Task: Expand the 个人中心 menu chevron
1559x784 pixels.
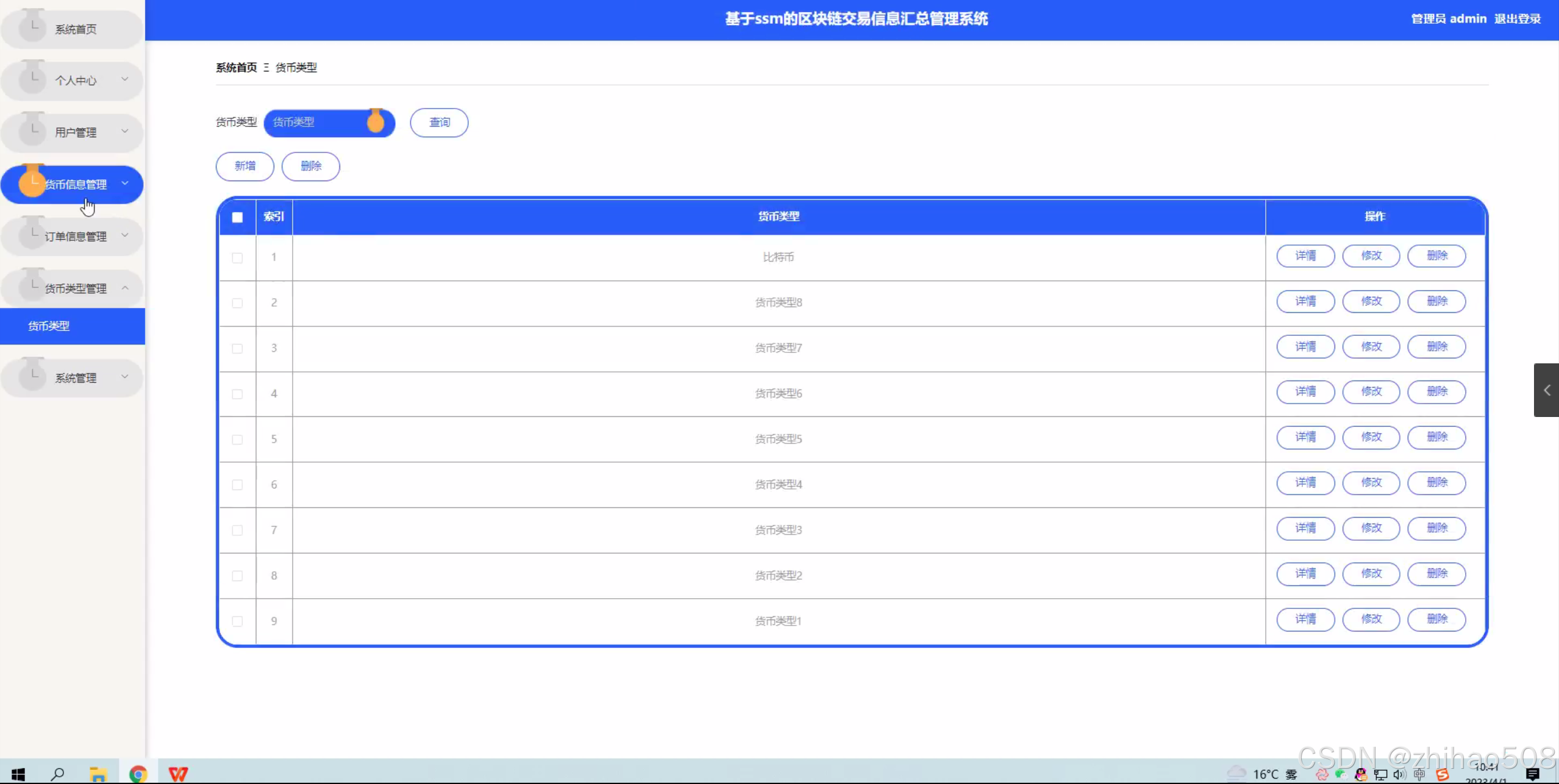Action: (125, 79)
